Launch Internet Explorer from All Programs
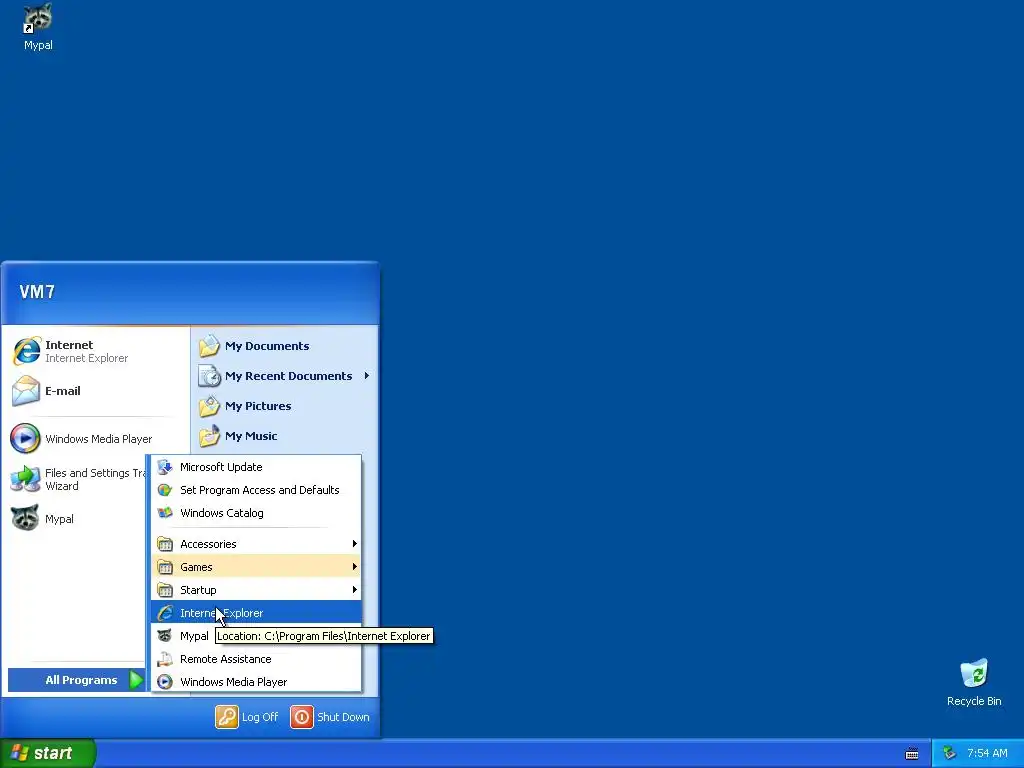1024x768 pixels. point(256,613)
